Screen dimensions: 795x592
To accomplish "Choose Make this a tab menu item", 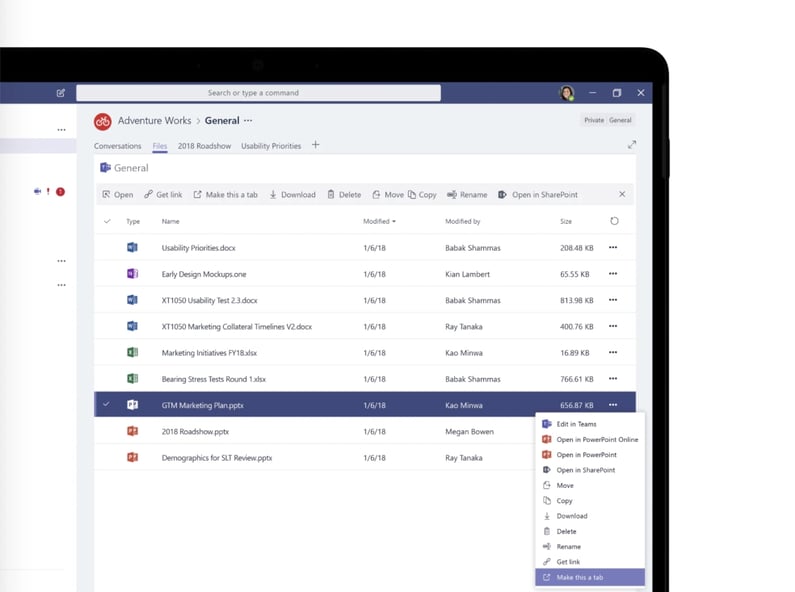I will coord(590,577).
